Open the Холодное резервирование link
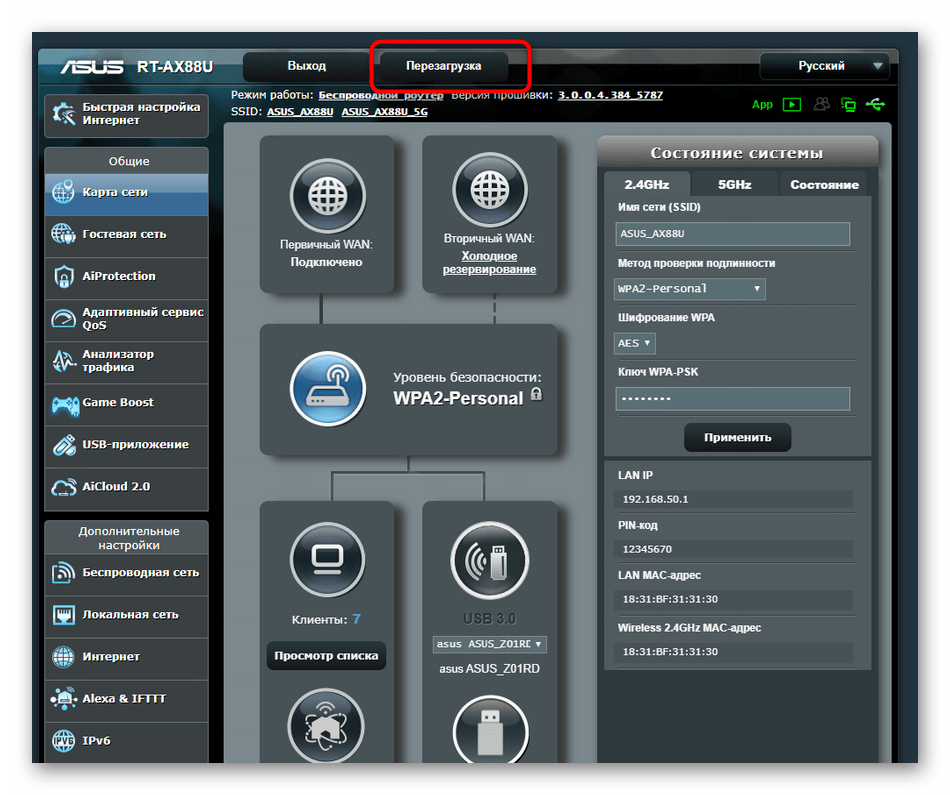Viewport: 950px width, 795px height. [490, 263]
